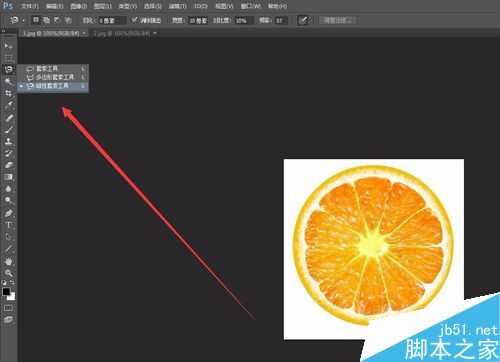Click the black foreground color swatch
Image resolution: width=500 pixels, height=362 pixels.
pyautogui.click(x=6, y=291)
